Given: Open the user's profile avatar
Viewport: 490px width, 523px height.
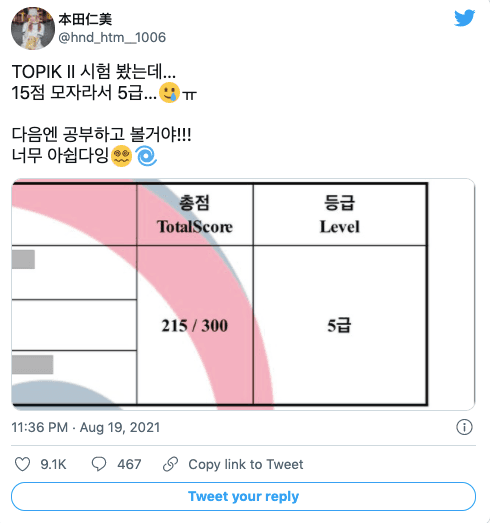Looking at the screenshot, I should pyautogui.click(x=33, y=28).
